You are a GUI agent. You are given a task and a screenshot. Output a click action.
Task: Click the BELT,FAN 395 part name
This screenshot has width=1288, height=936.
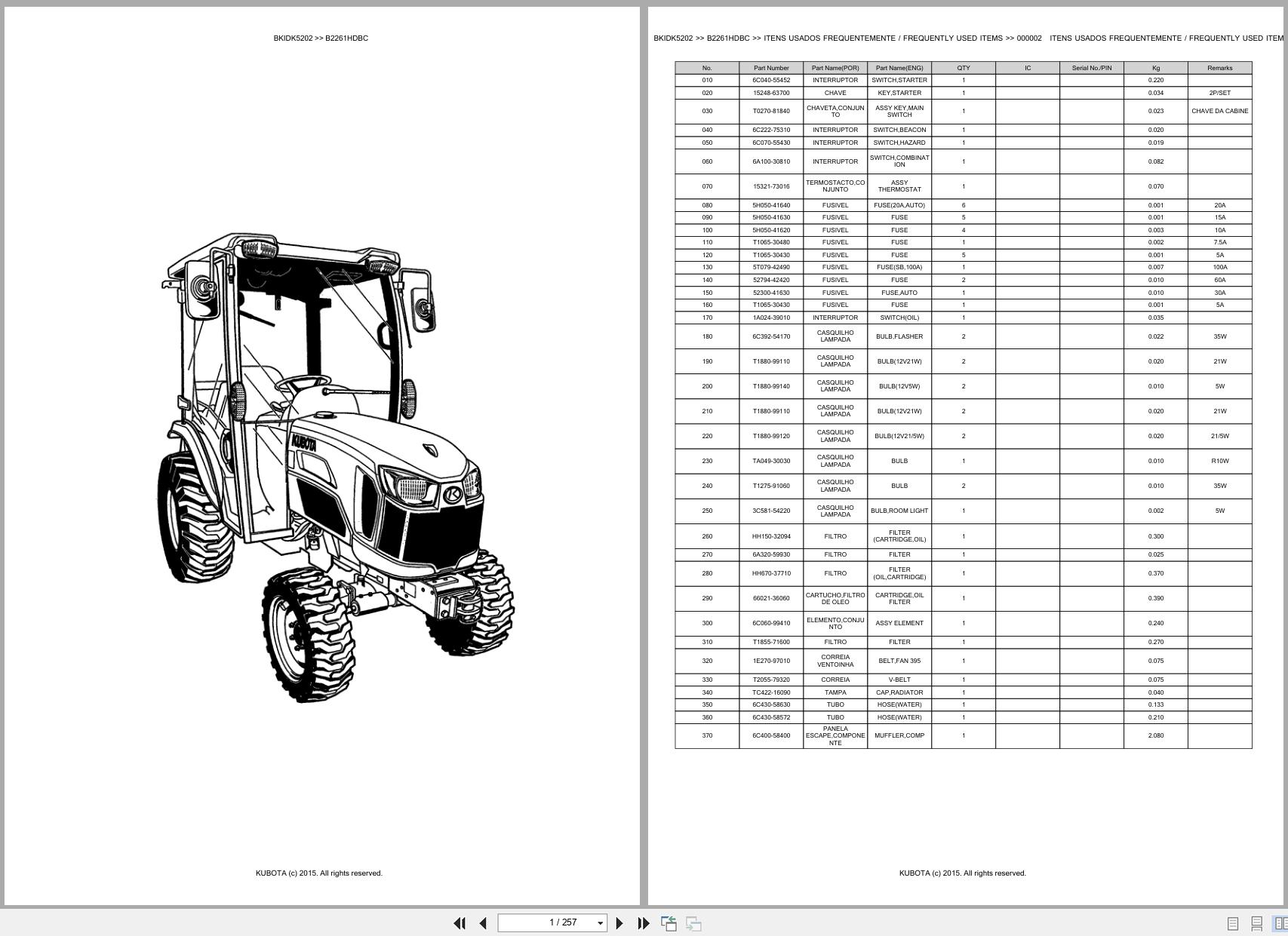[899, 661]
